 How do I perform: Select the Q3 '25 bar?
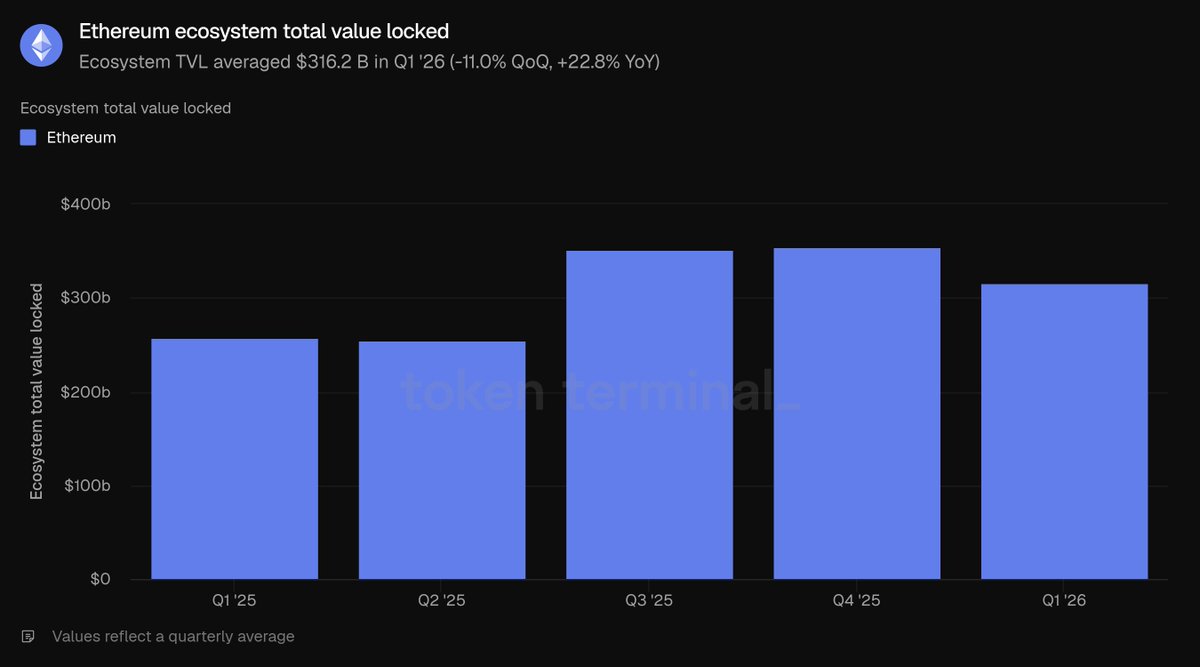click(650, 415)
